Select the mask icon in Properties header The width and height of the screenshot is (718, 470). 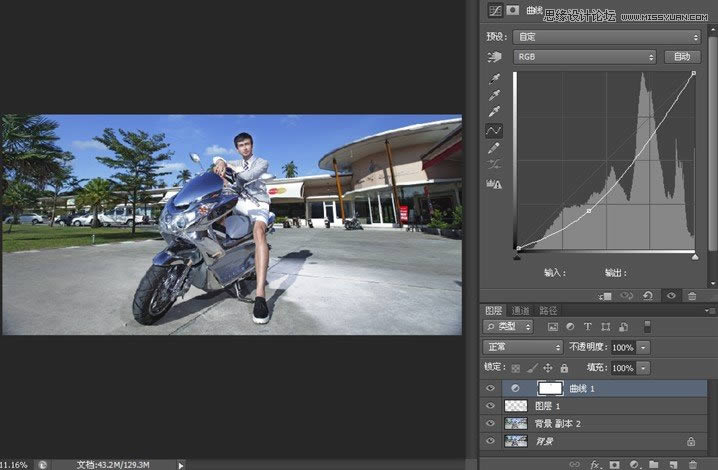click(513, 10)
